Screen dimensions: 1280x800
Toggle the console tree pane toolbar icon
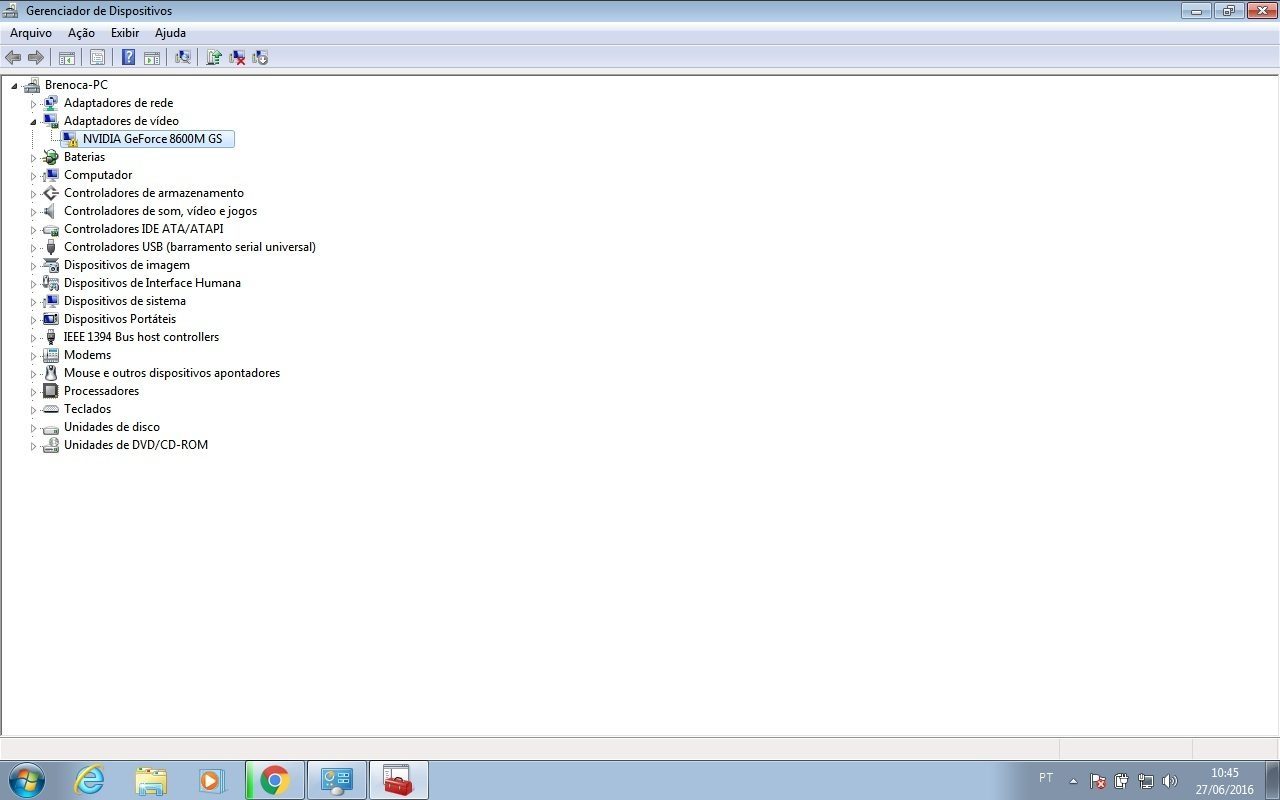(67, 58)
